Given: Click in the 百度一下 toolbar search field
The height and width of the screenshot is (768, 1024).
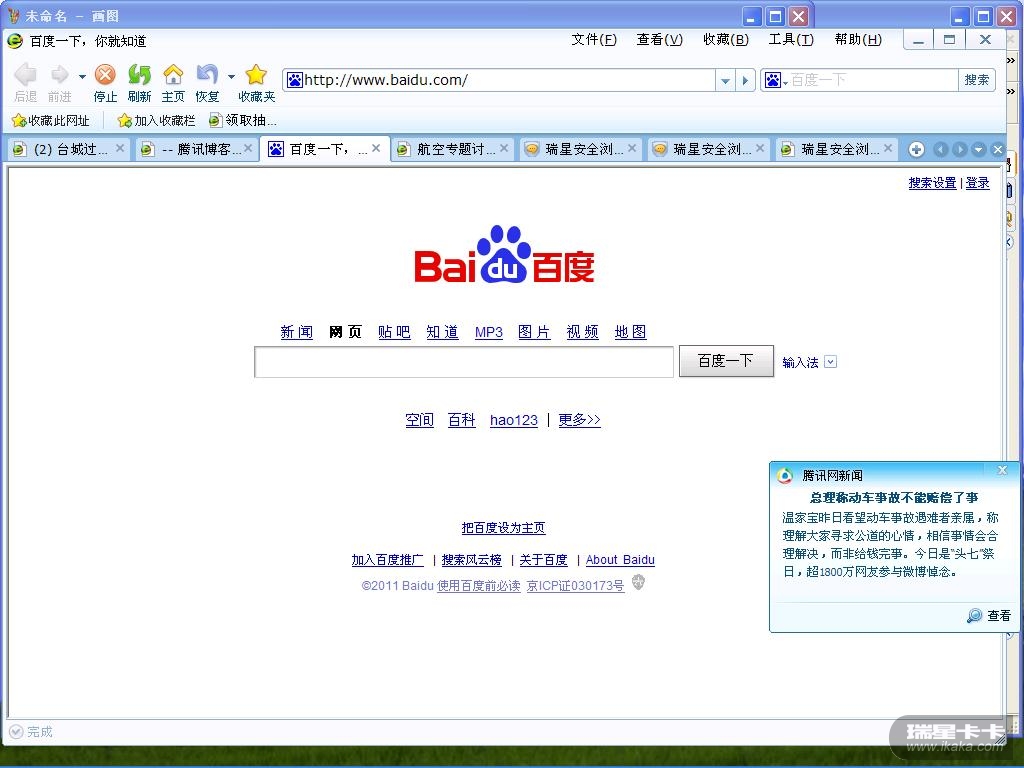Looking at the screenshot, I should [x=873, y=80].
